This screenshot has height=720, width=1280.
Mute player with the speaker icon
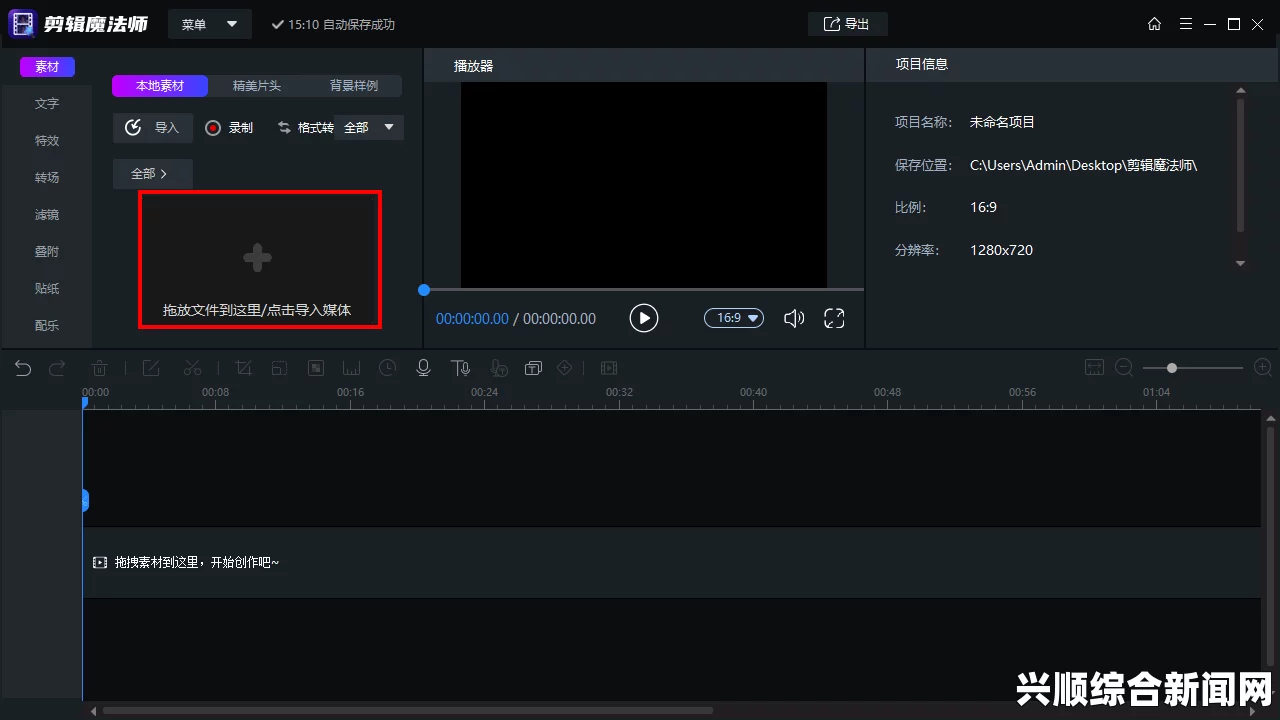point(794,318)
